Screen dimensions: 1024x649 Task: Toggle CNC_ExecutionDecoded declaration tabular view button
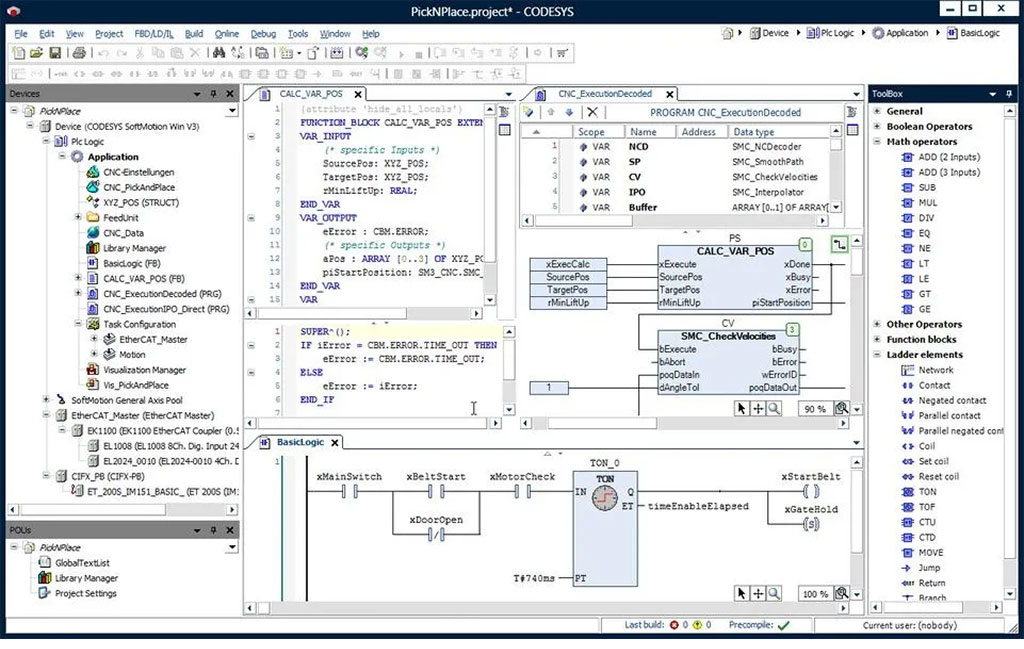tap(852, 130)
